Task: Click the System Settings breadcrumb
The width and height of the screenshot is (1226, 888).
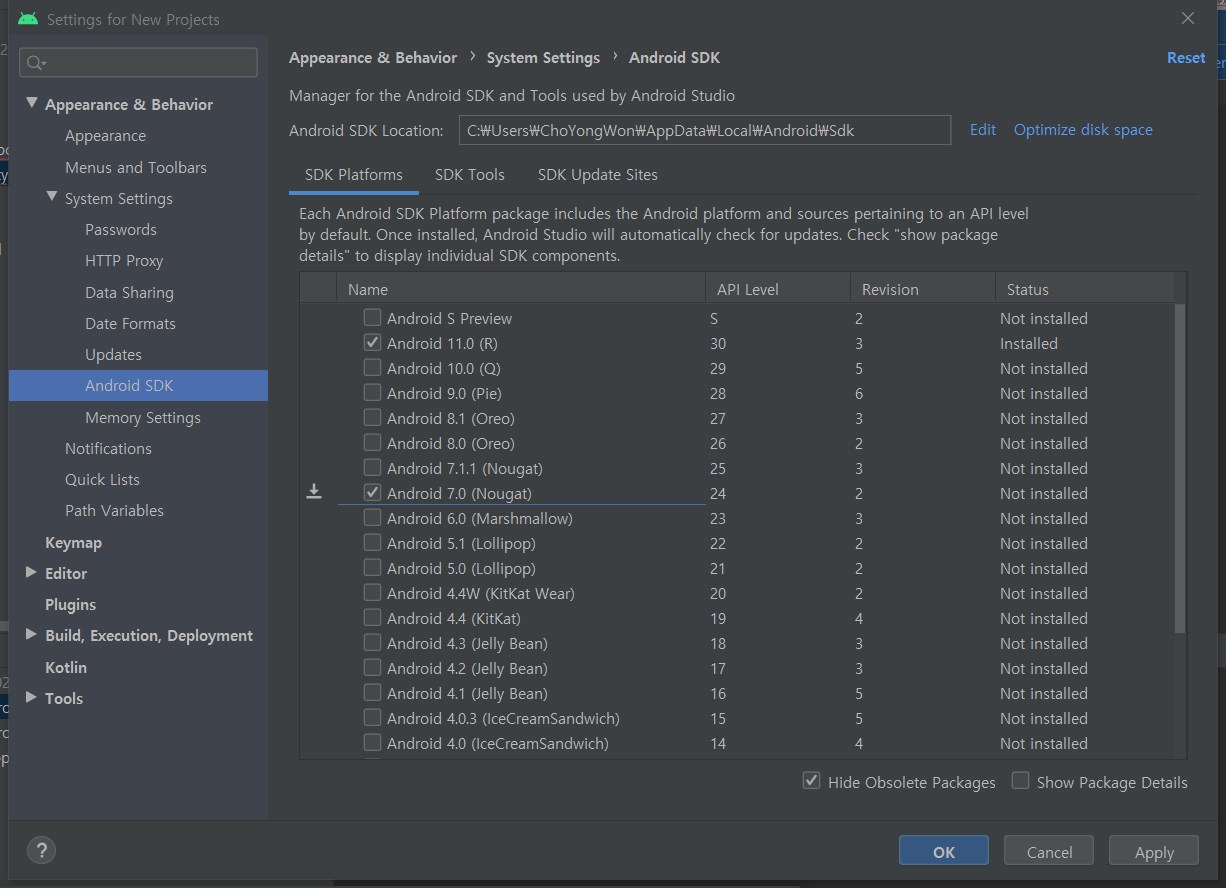Action: coord(543,58)
